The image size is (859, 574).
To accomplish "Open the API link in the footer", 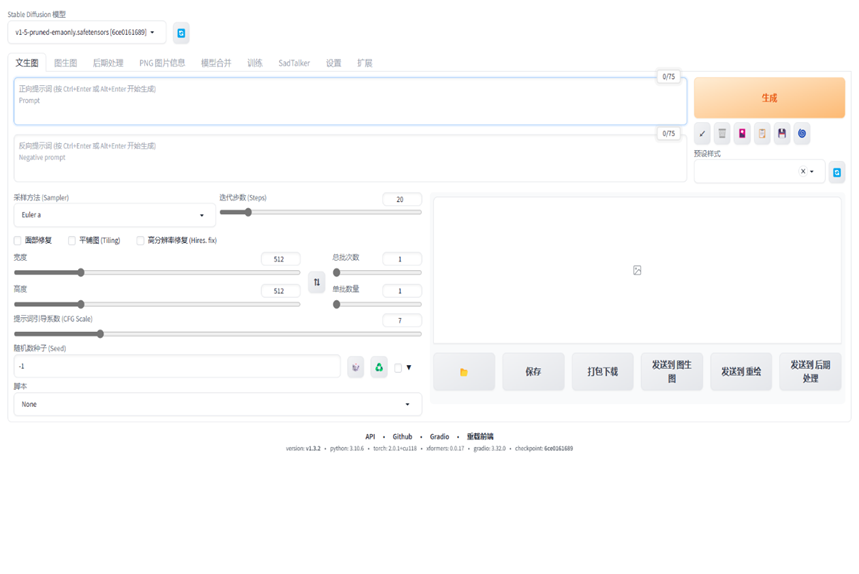I will click(370, 437).
